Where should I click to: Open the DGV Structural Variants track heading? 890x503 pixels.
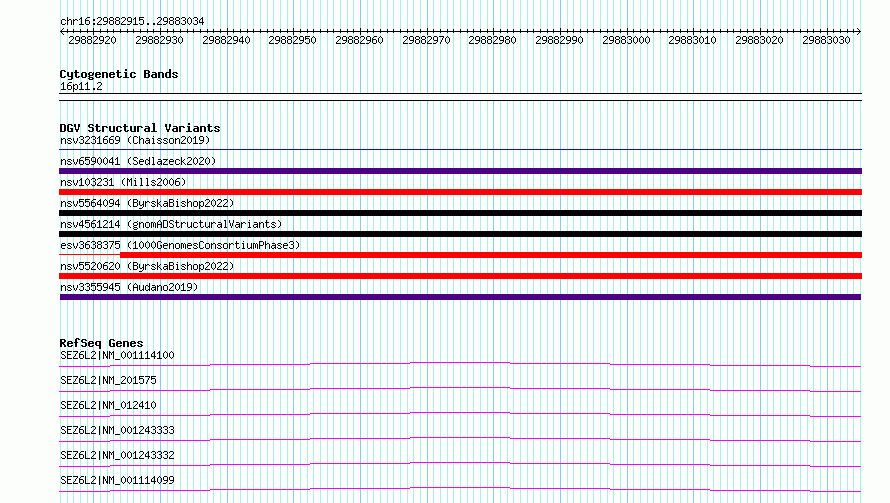tap(140, 128)
